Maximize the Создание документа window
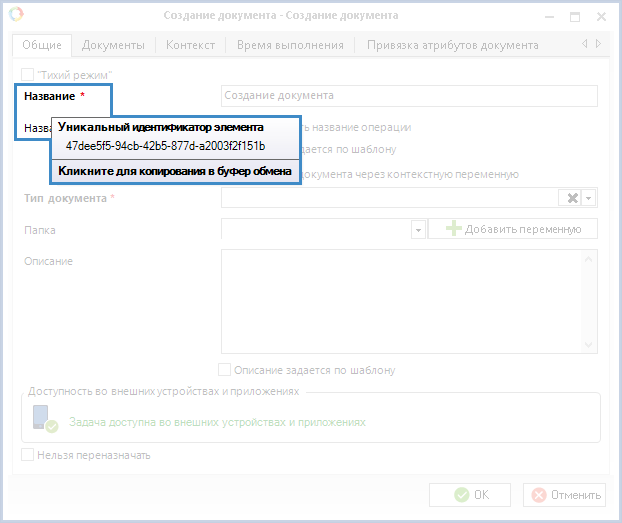 click(575, 17)
